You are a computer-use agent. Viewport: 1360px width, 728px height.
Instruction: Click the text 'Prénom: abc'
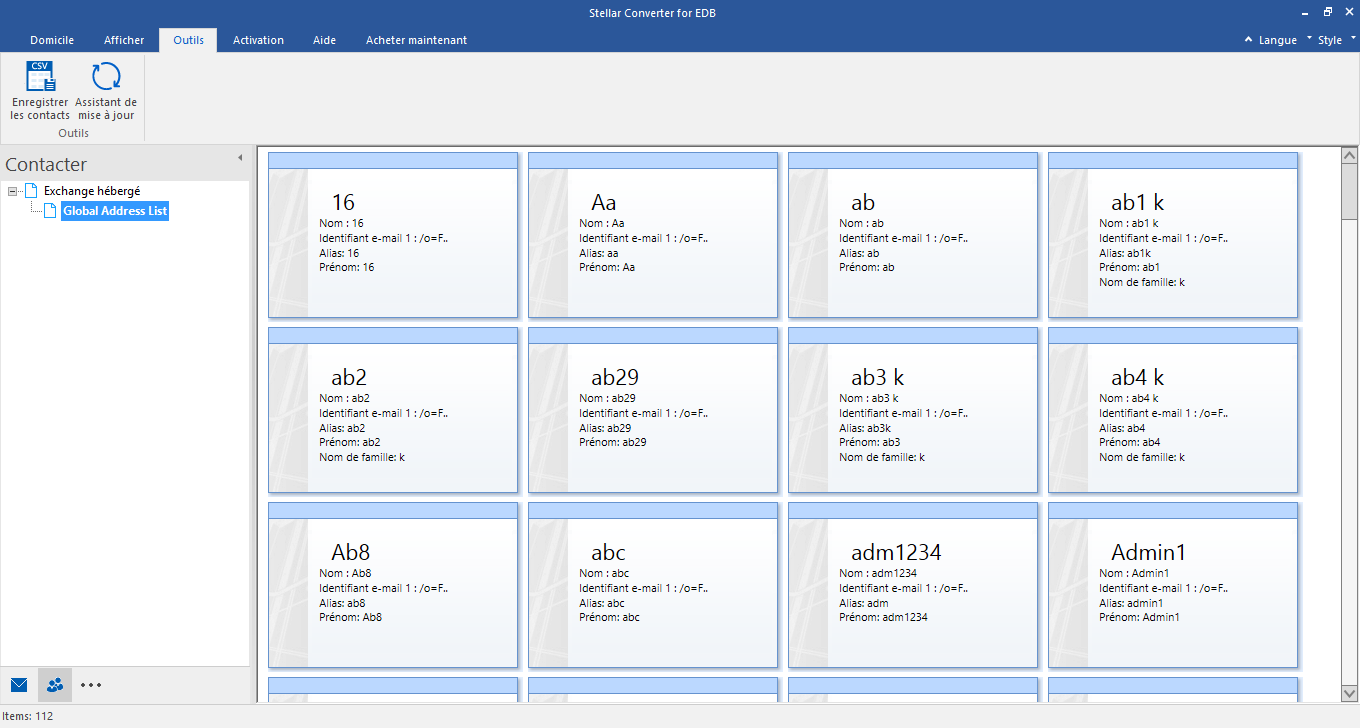point(609,618)
